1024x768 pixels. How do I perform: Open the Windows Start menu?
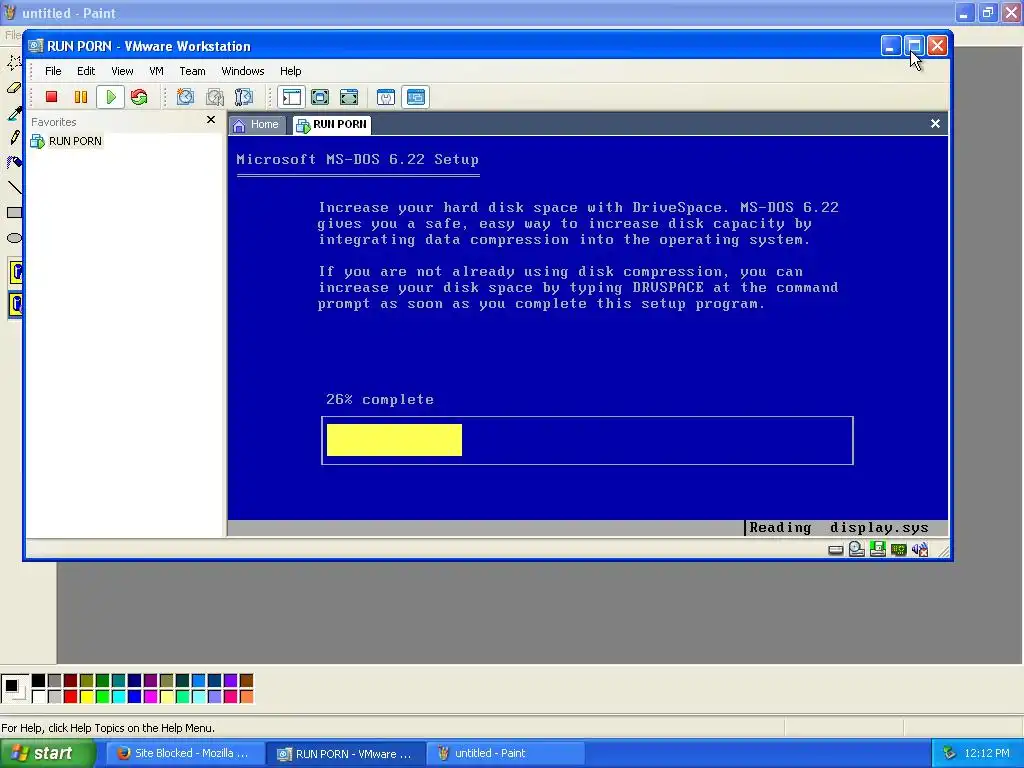46,754
